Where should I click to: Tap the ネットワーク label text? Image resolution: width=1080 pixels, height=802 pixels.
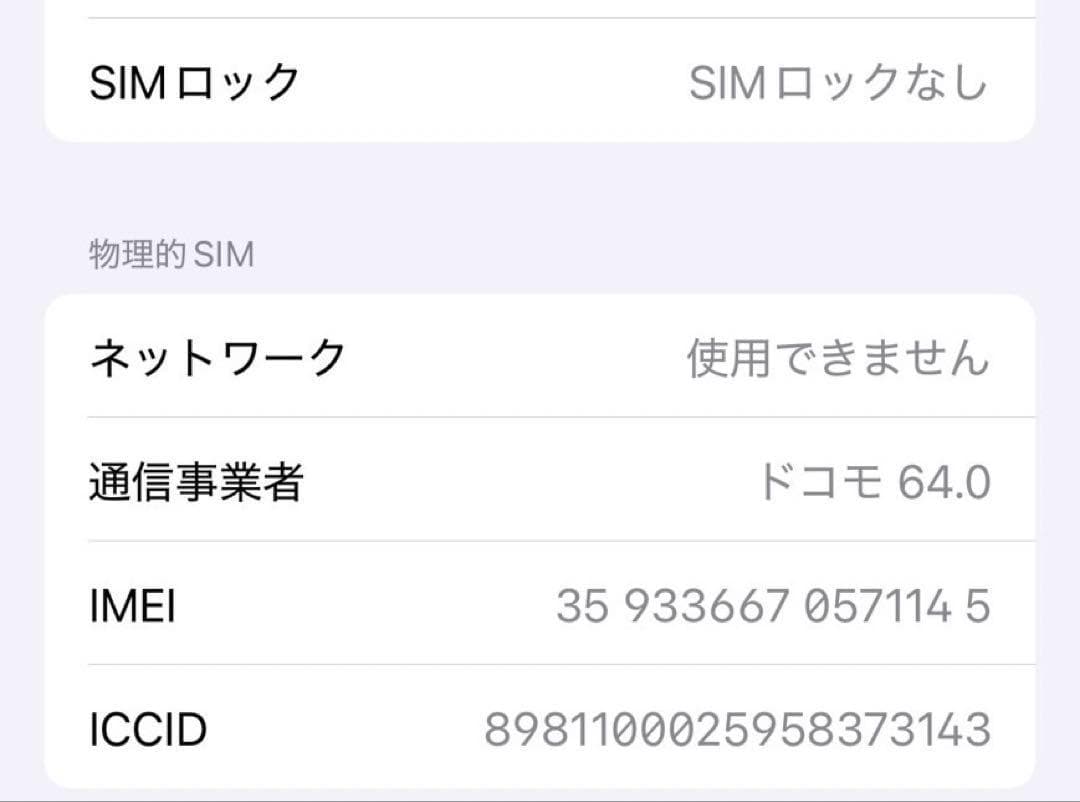click(x=218, y=358)
